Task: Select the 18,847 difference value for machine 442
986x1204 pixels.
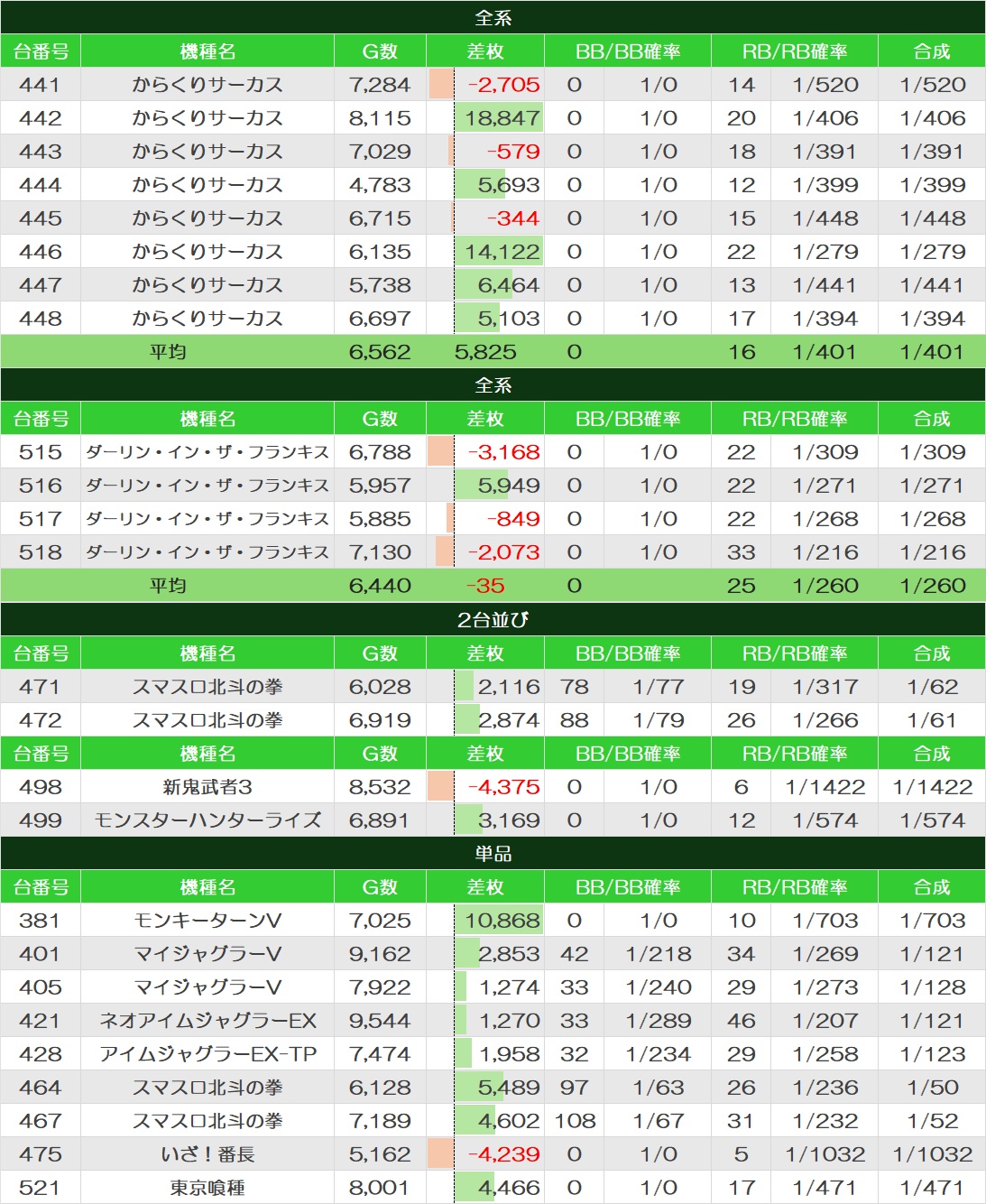Action: click(x=502, y=118)
